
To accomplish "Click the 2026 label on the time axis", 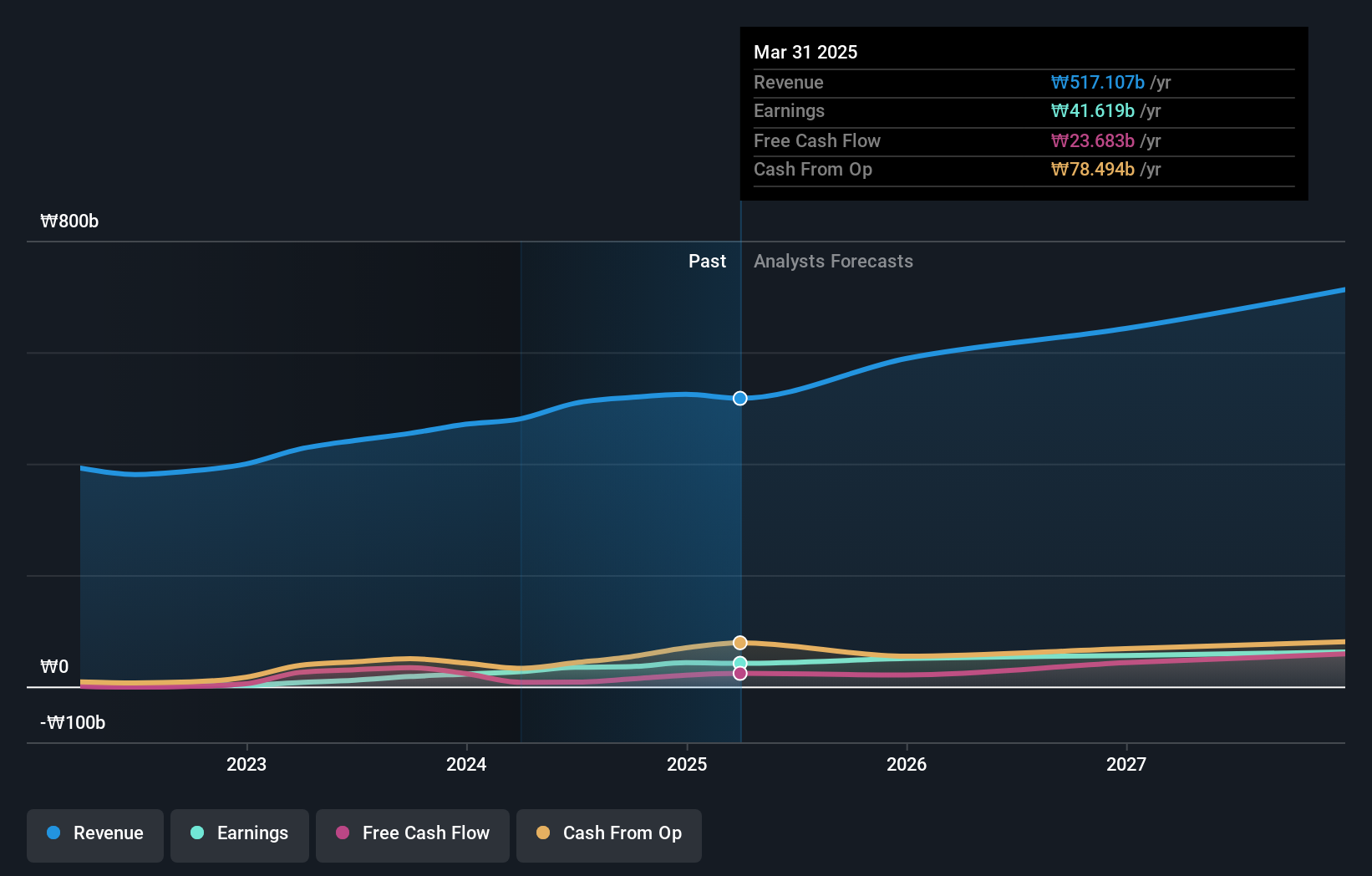I will point(907,763).
